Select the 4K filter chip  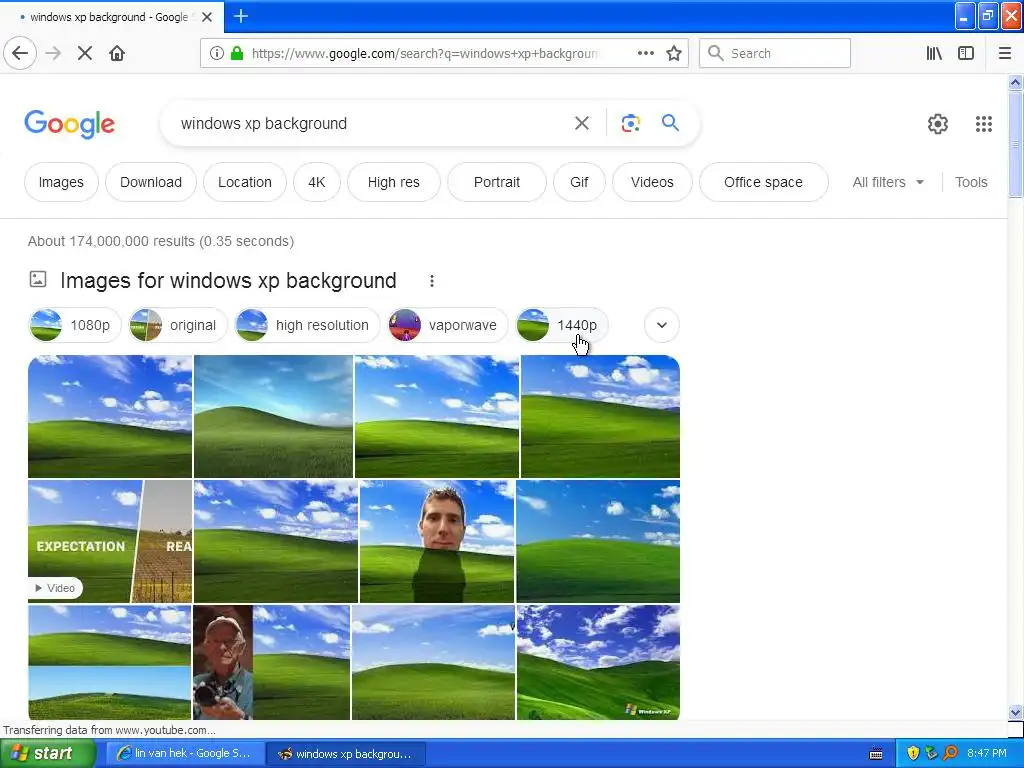[317, 182]
